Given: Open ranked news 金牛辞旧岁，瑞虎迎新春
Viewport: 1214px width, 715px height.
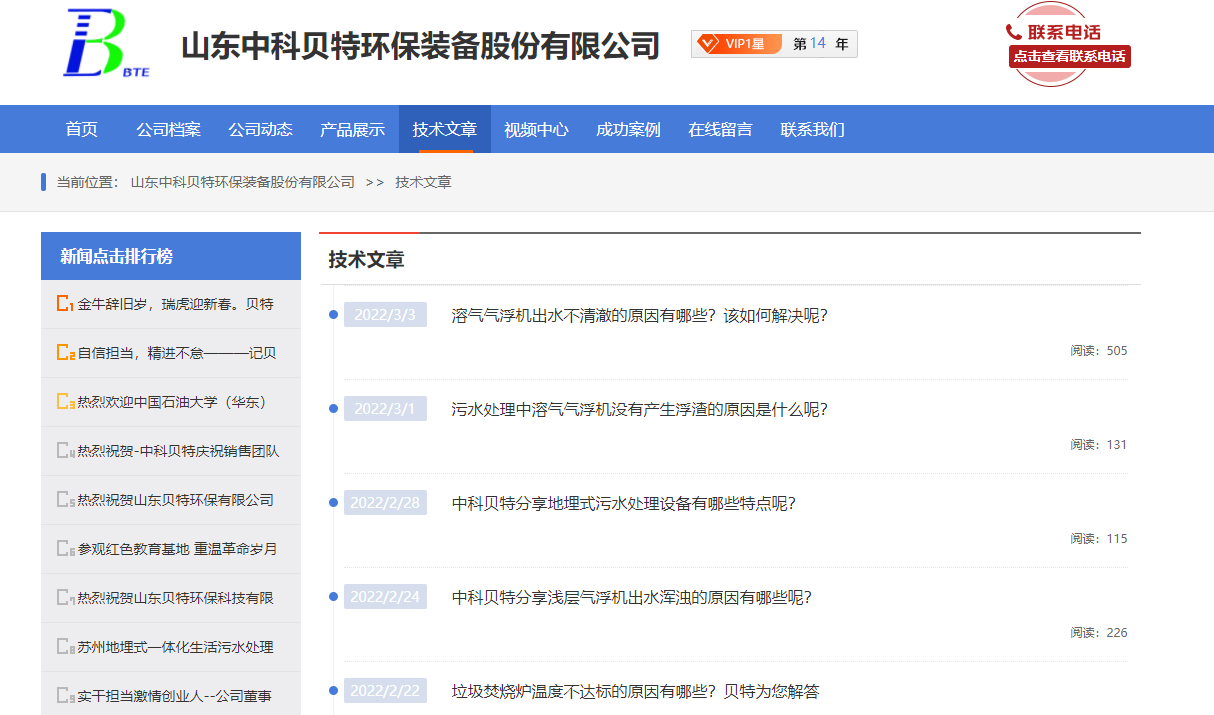Looking at the screenshot, I should [x=176, y=304].
